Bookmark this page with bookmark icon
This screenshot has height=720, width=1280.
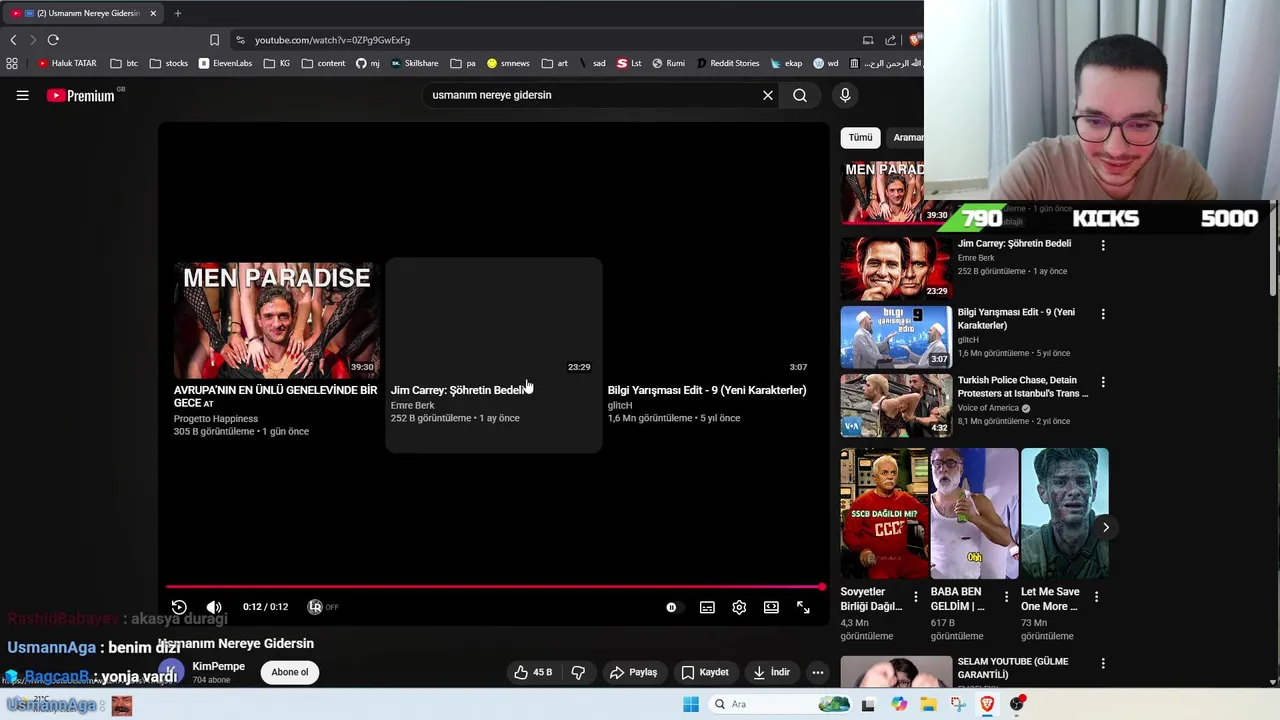tap(214, 40)
